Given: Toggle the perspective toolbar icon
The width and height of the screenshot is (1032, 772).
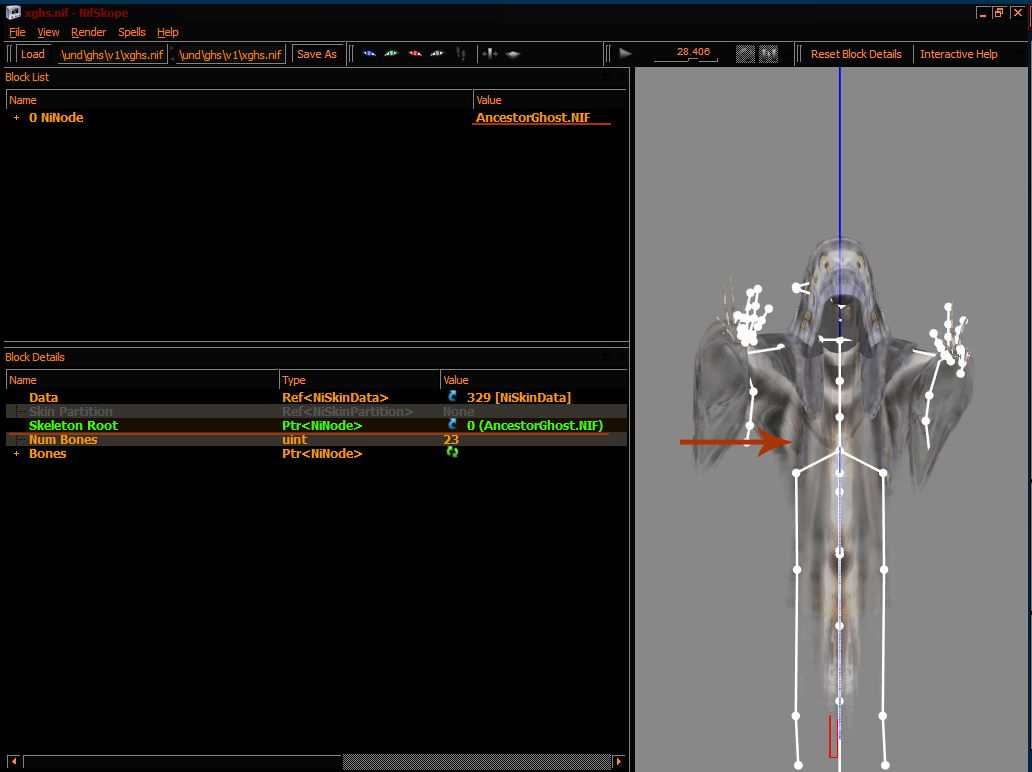Looking at the screenshot, I should [x=513, y=54].
